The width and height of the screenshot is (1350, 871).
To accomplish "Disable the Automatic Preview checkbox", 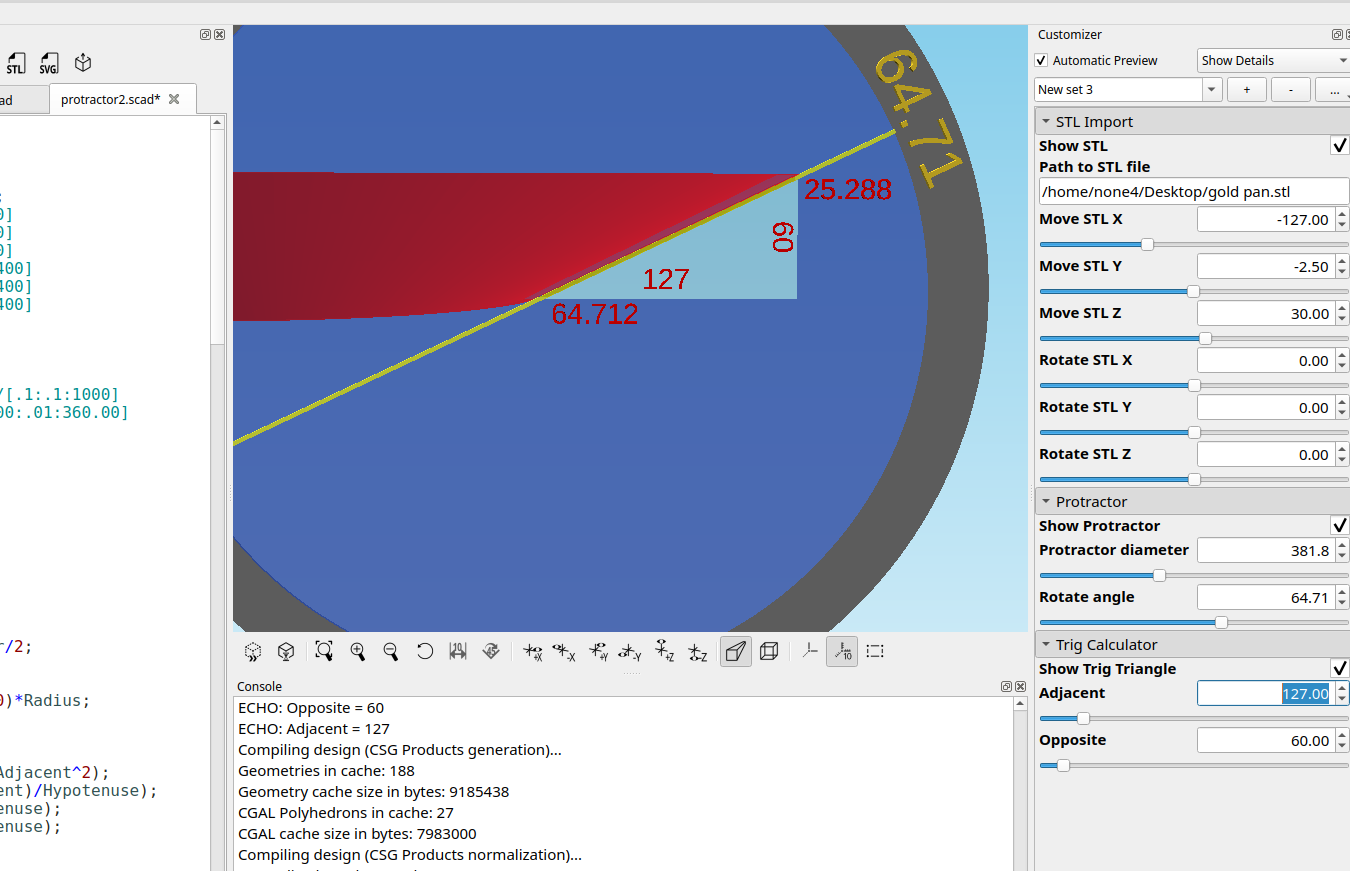I will [x=1042, y=61].
